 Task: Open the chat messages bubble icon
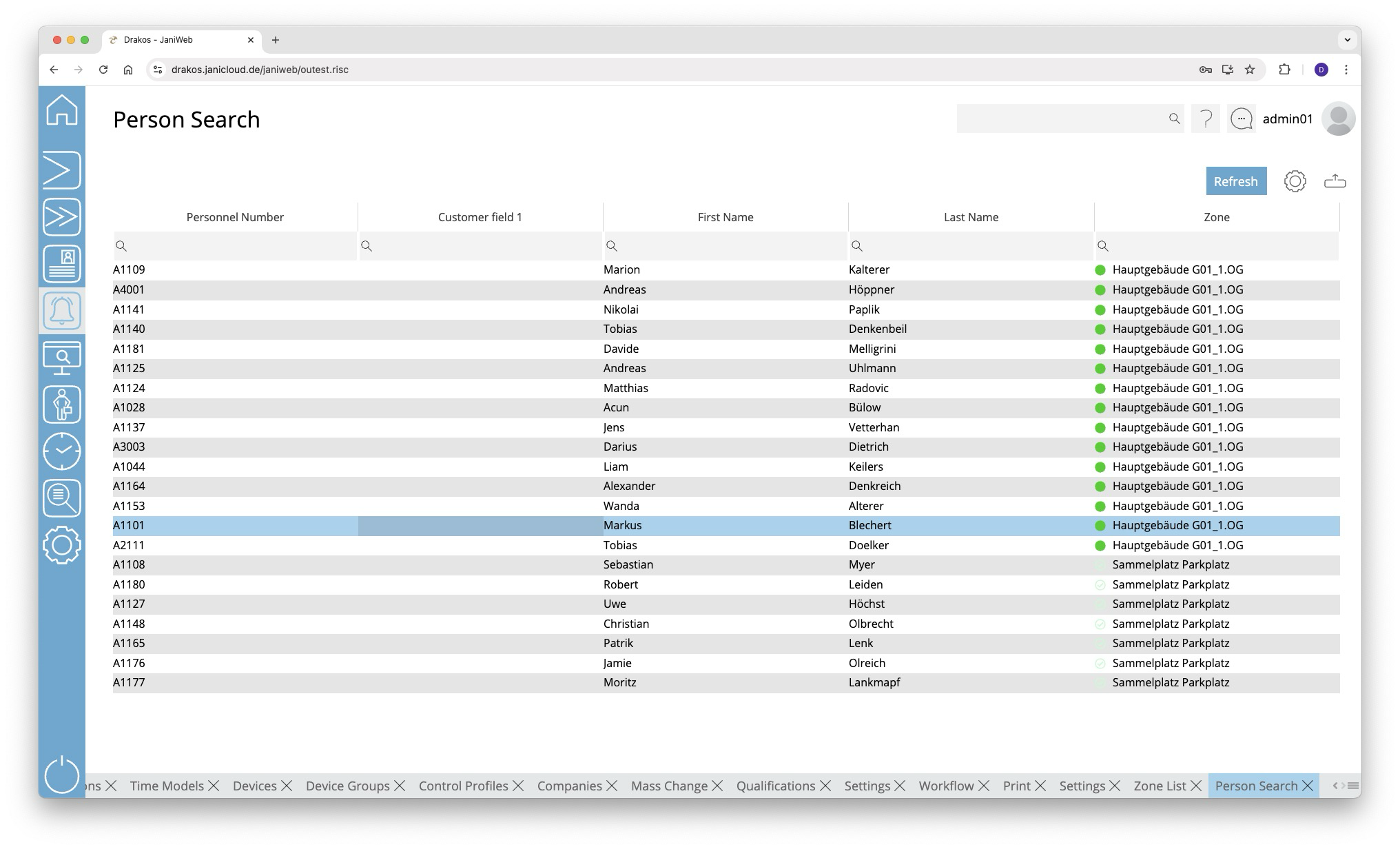click(x=1241, y=119)
